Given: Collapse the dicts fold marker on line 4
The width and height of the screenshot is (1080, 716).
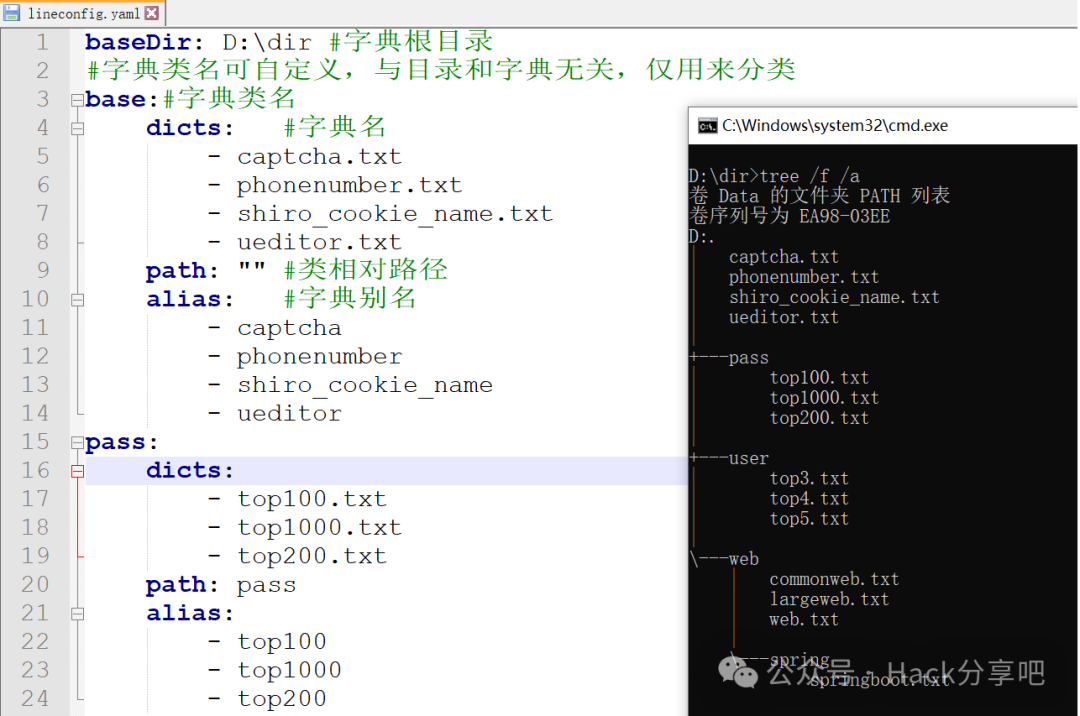Looking at the screenshot, I should (x=78, y=128).
